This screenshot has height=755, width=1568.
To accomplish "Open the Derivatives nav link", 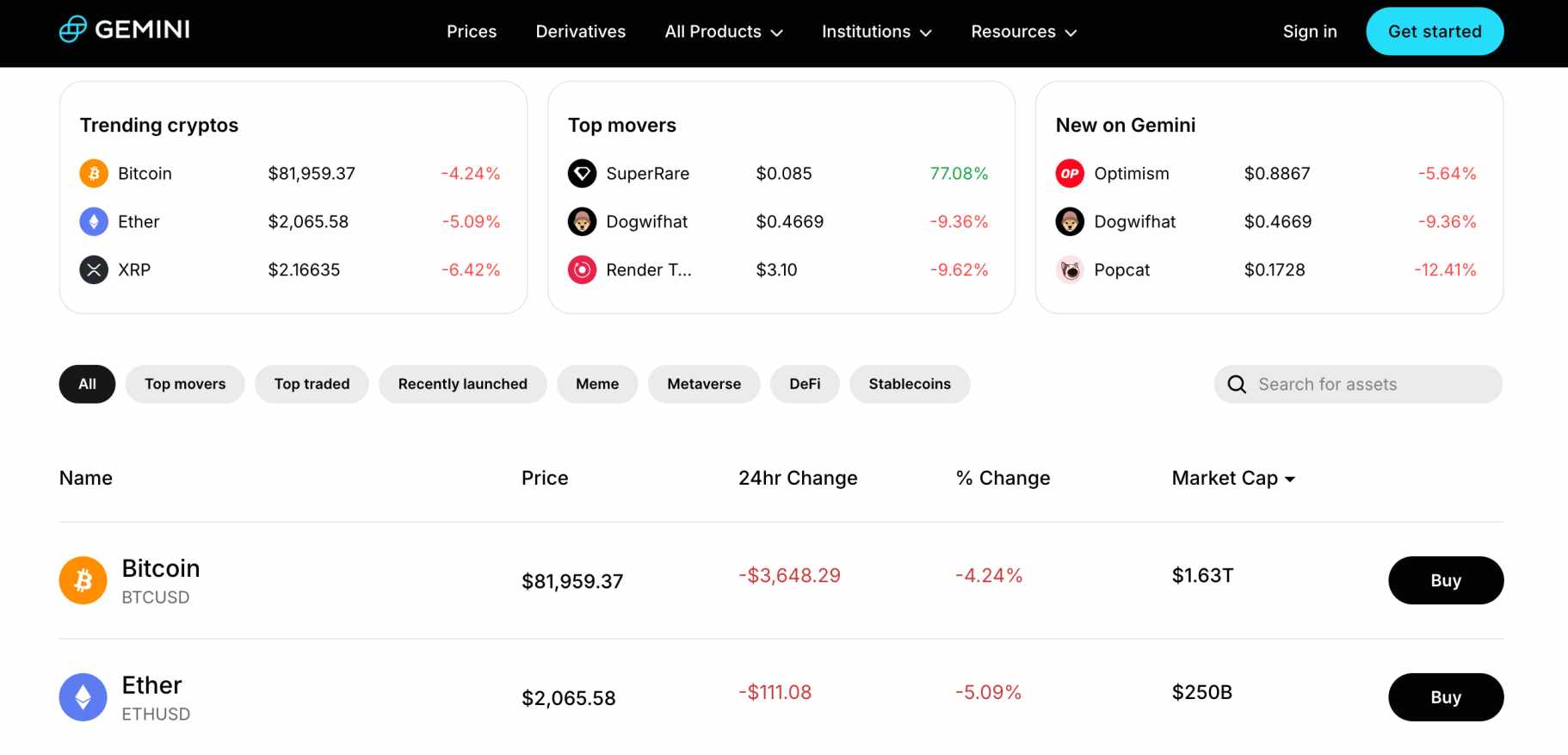I will [x=581, y=32].
